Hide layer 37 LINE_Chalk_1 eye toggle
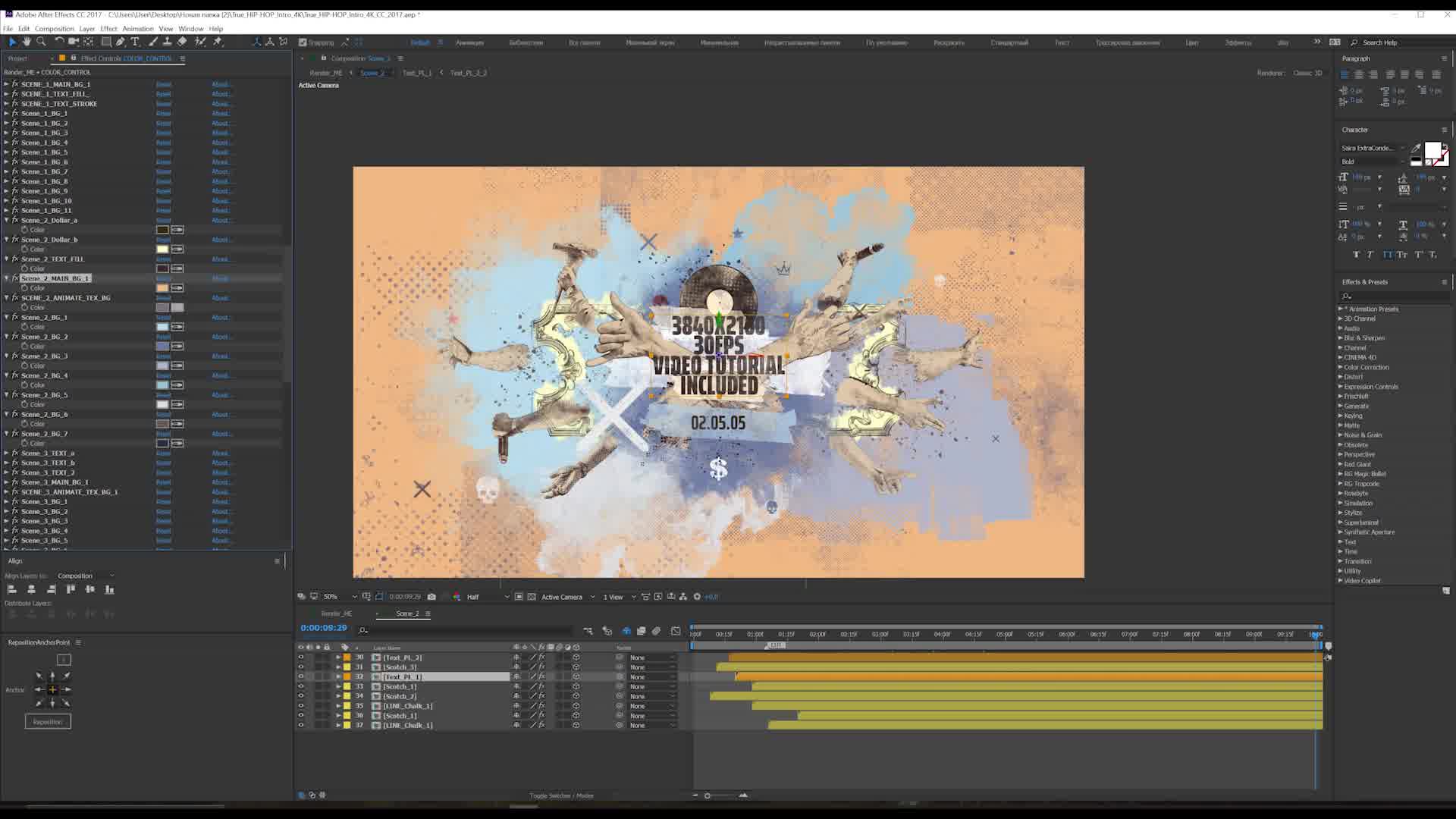The width and height of the screenshot is (1456, 819). click(301, 726)
